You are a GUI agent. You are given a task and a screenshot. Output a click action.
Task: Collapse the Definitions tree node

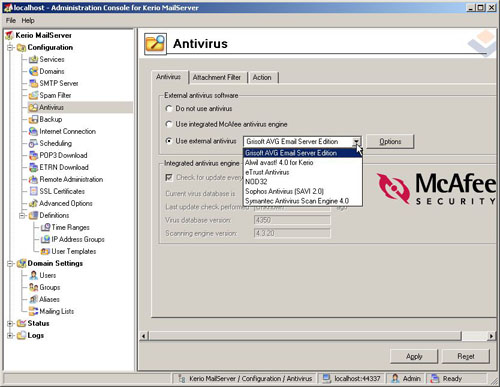22,216
